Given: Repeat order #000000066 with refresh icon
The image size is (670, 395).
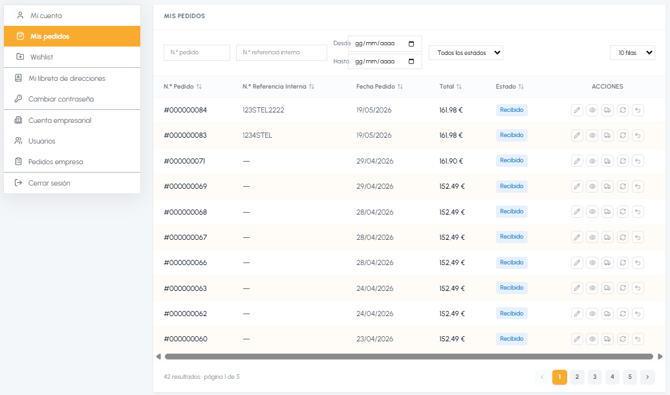Looking at the screenshot, I should (x=623, y=262).
